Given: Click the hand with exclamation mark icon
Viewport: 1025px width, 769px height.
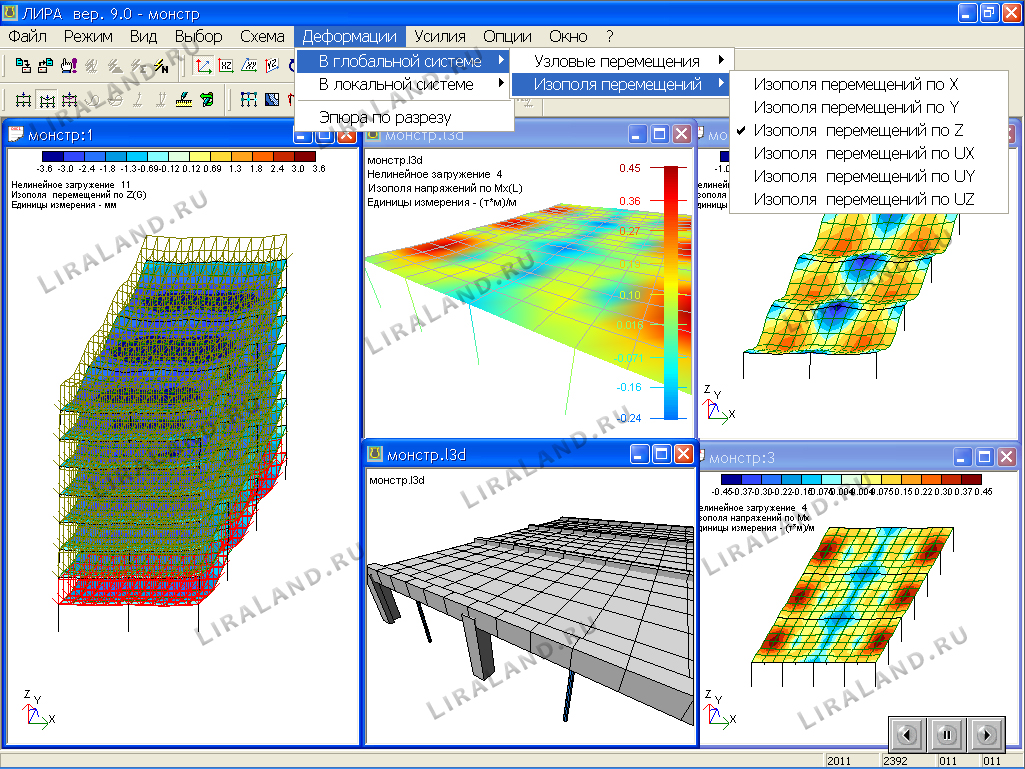Looking at the screenshot, I should [69, 67].
